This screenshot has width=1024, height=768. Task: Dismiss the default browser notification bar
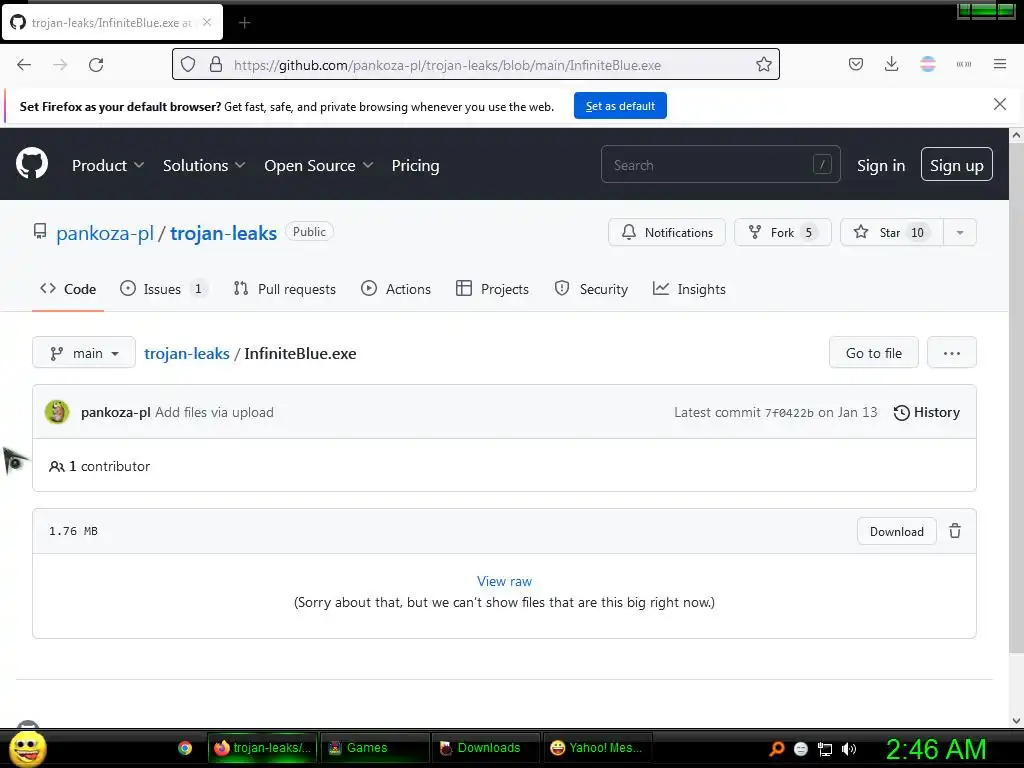1000,104
